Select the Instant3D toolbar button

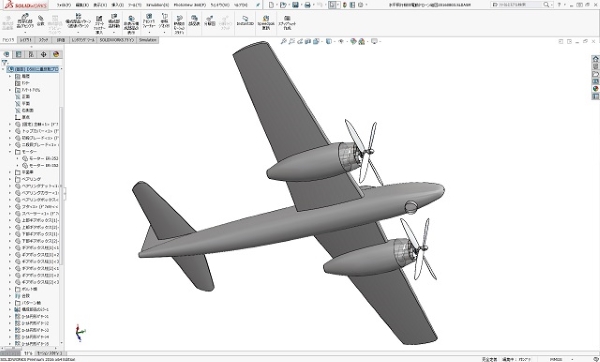tap(245, 21)
